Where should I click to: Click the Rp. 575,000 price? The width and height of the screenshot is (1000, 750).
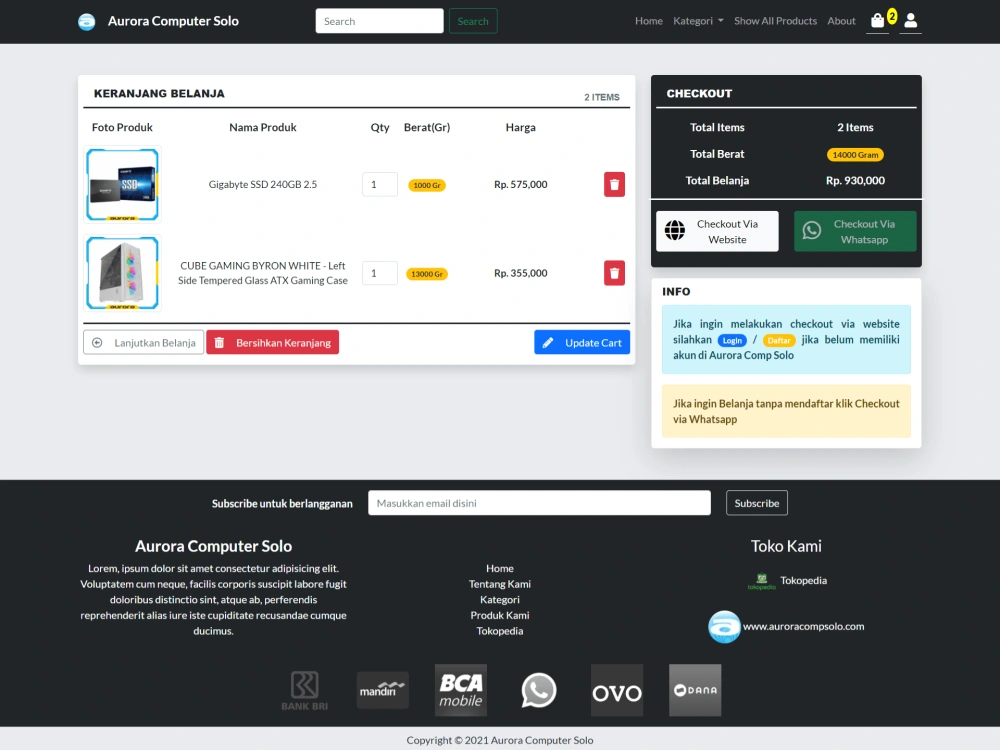pyautogui.click(x=520, y=184)
